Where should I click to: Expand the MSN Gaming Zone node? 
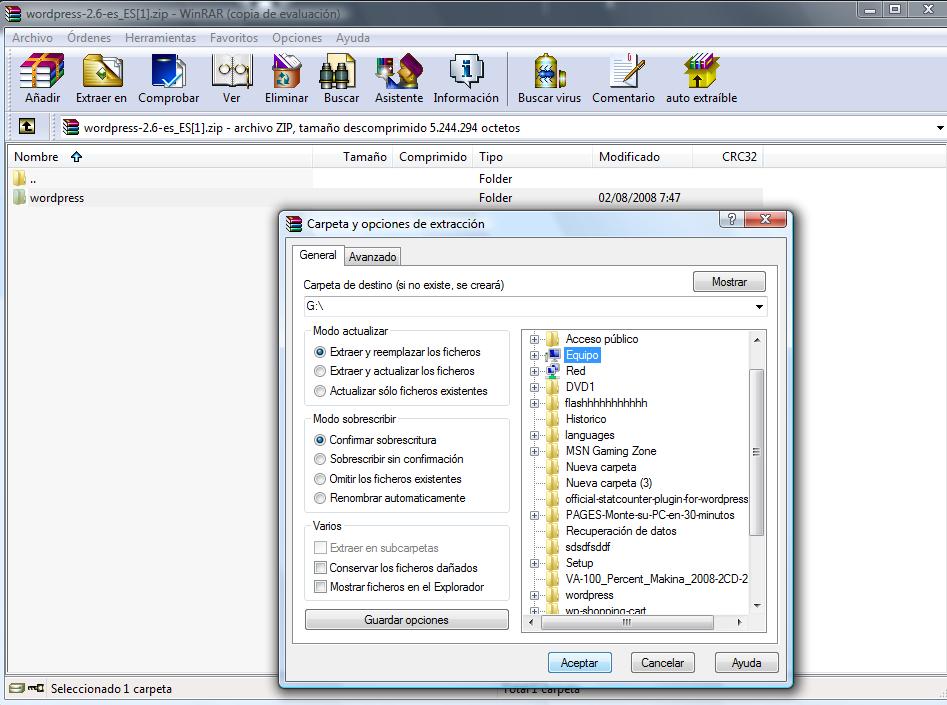(534, 451)
